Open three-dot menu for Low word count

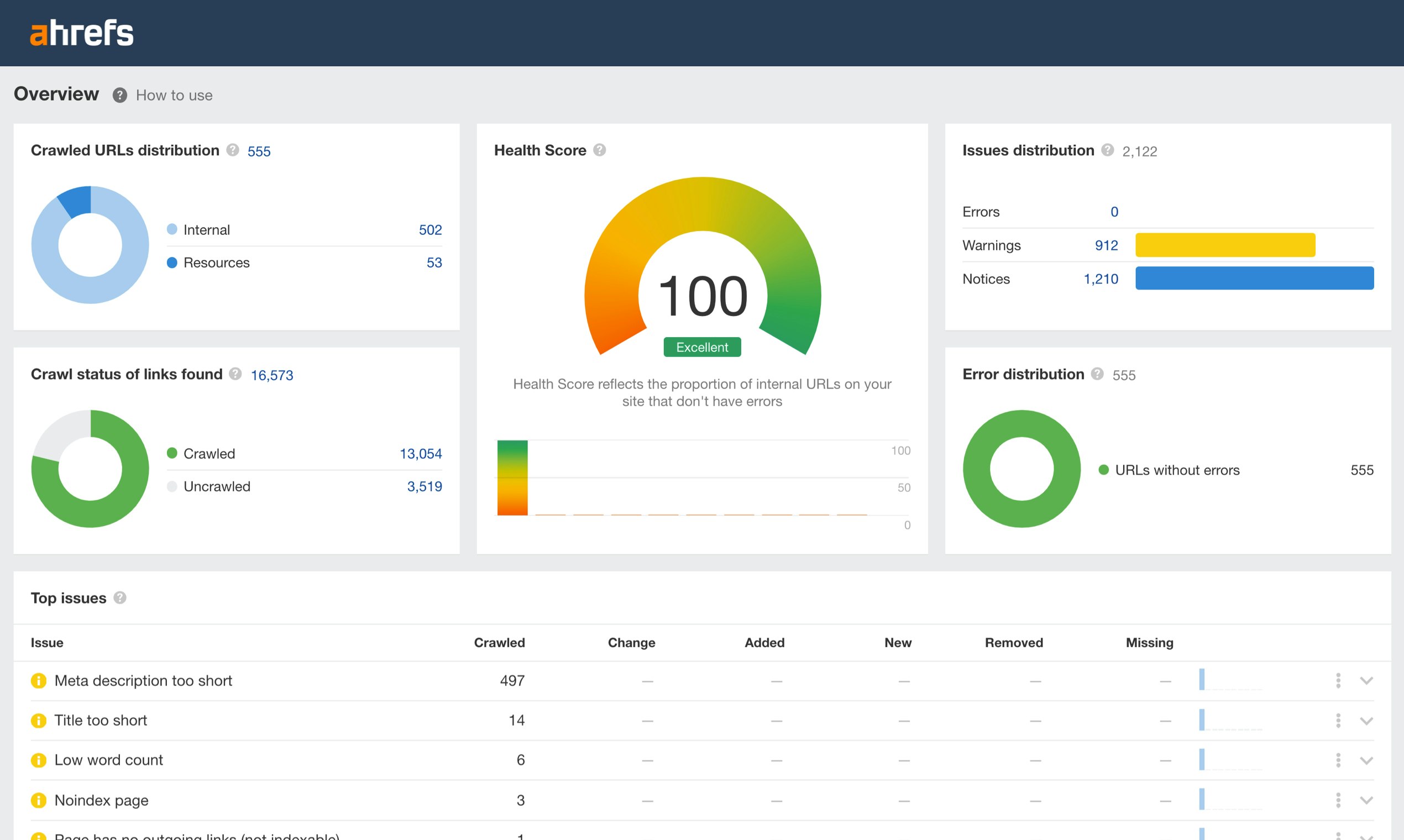[1338, 760]
